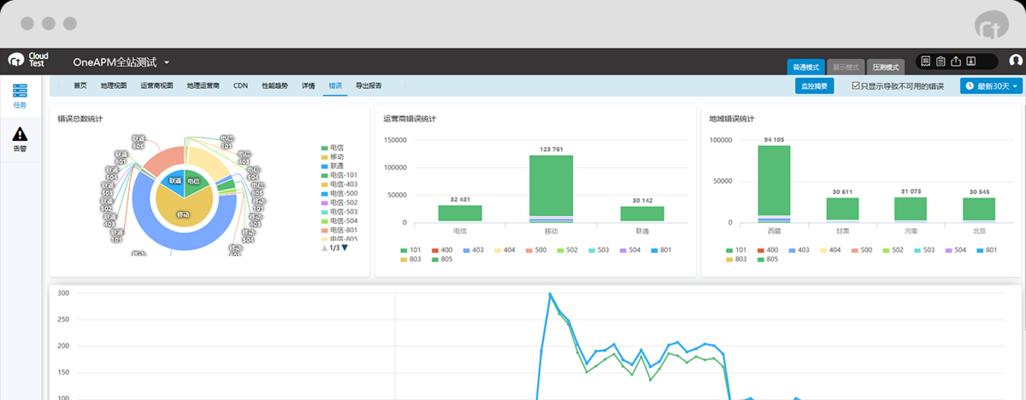1026x400 pixels.
Task: Select 展示模式 mode button
Action: pyautogui.click(x=845, y=67)
